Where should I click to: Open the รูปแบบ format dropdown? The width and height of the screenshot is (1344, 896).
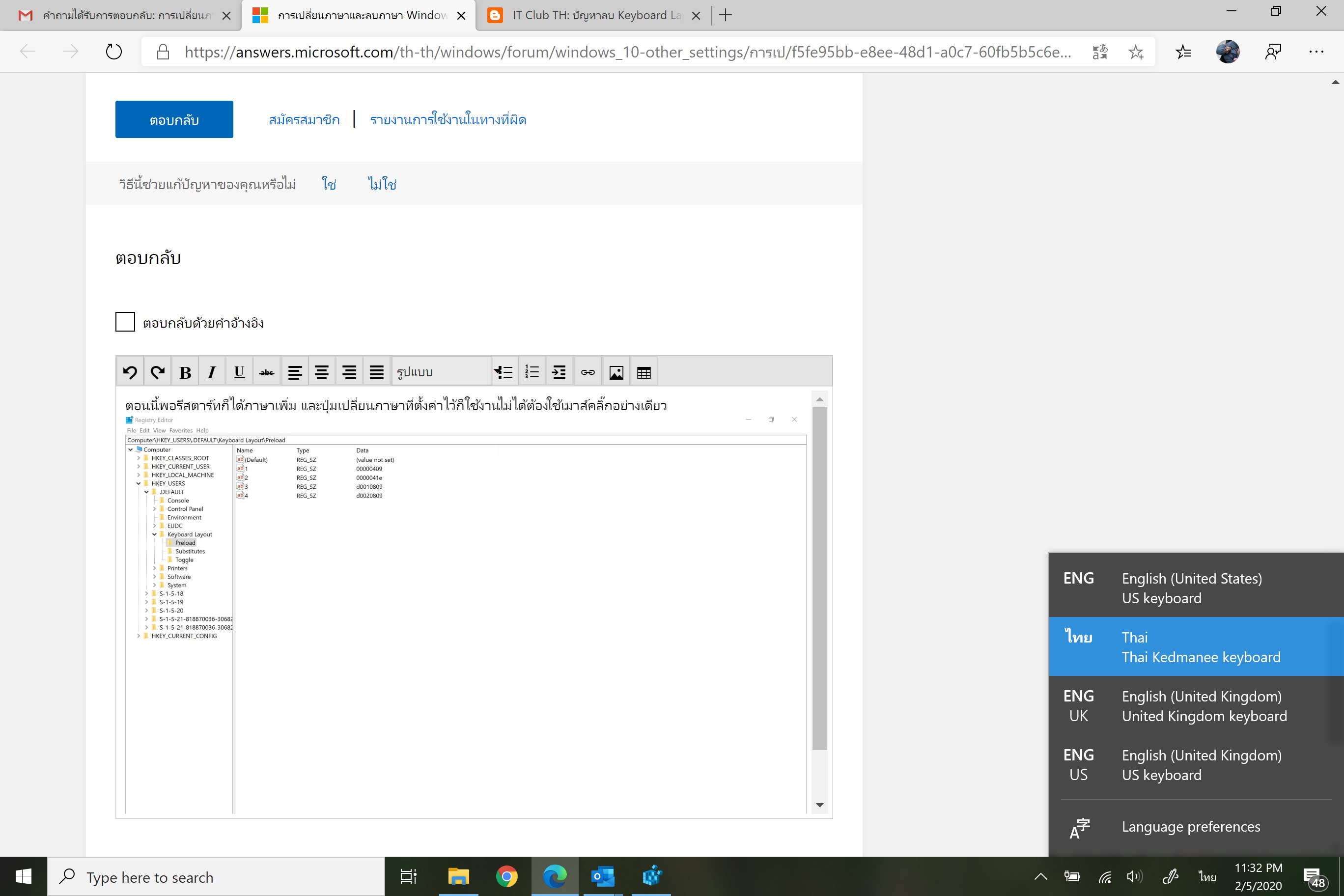[x=441, y=372]
